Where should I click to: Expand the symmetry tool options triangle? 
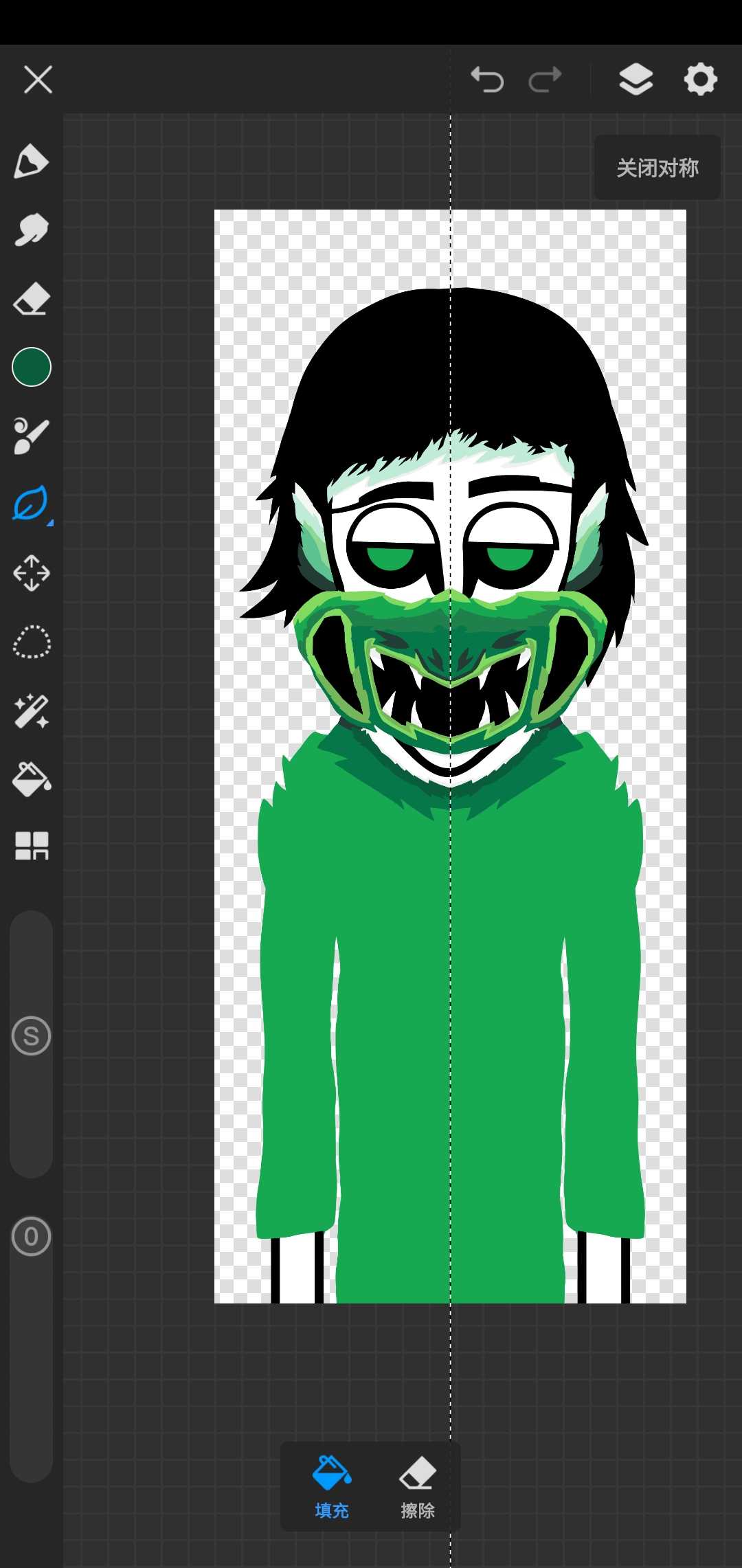[x=50, y=523]
